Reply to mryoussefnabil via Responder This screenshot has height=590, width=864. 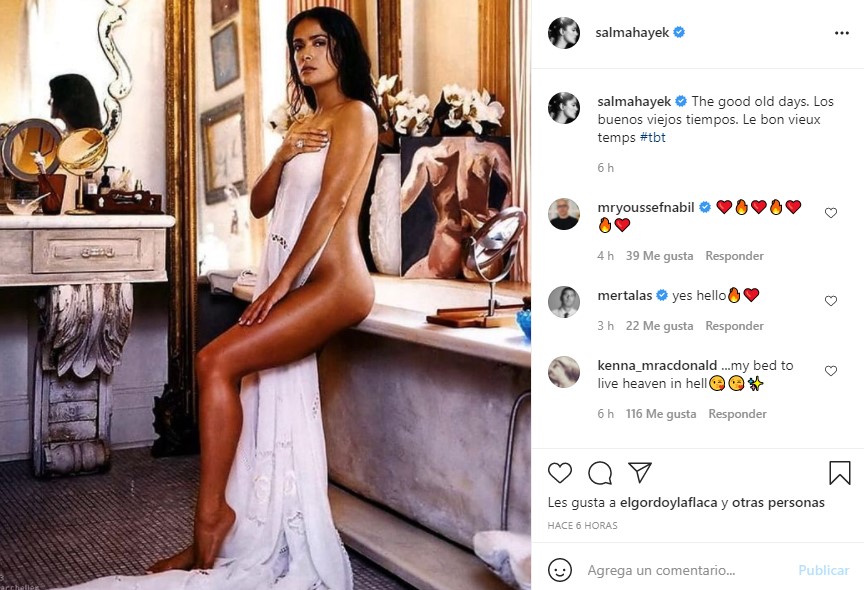click(x=735, y=256)
